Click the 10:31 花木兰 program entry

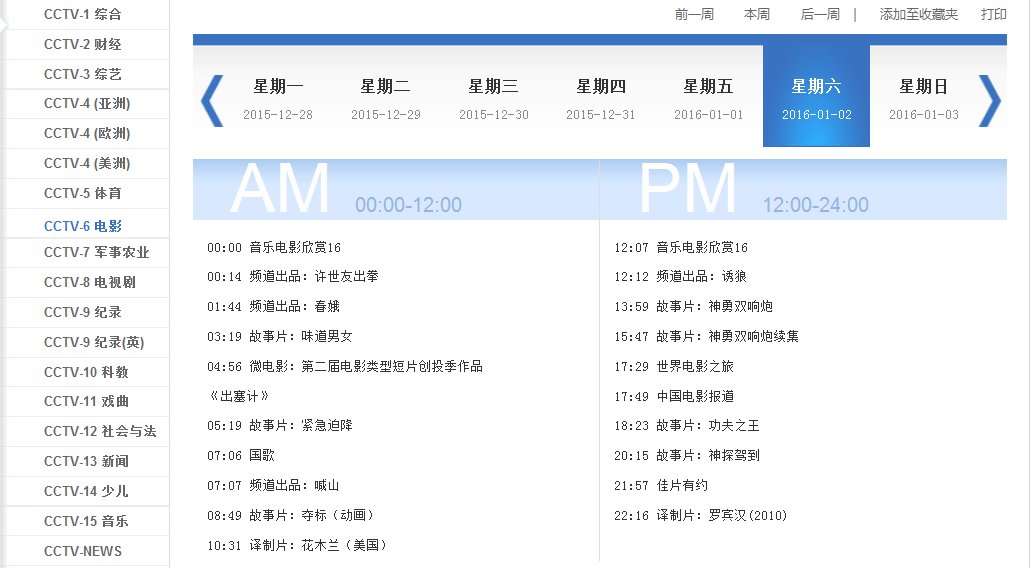coord(297,545)
